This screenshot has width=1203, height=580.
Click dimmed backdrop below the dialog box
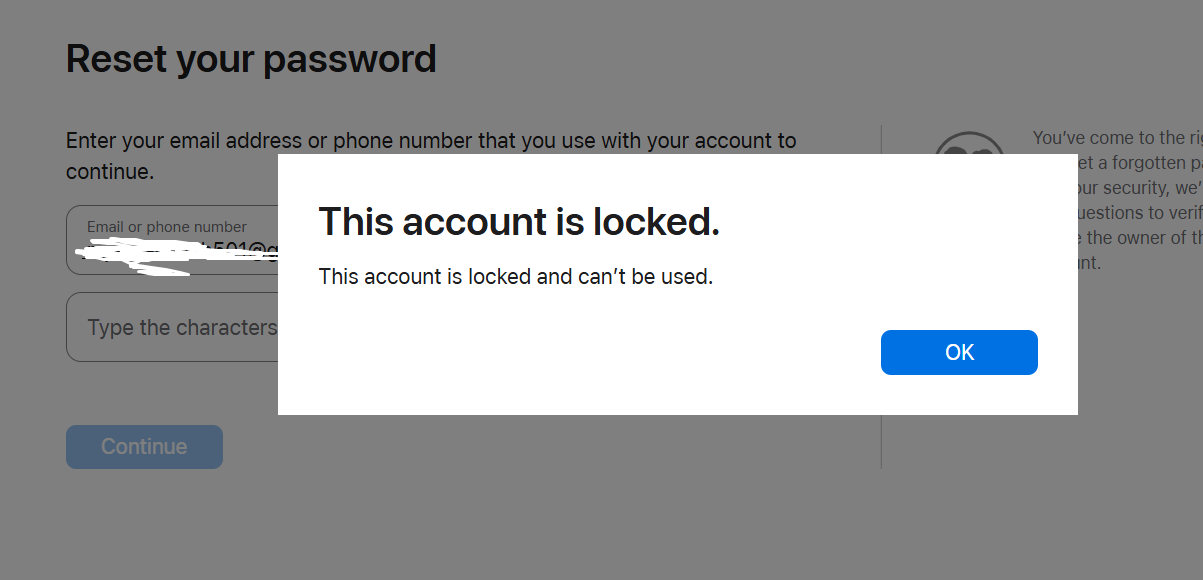tap(600, 500)
